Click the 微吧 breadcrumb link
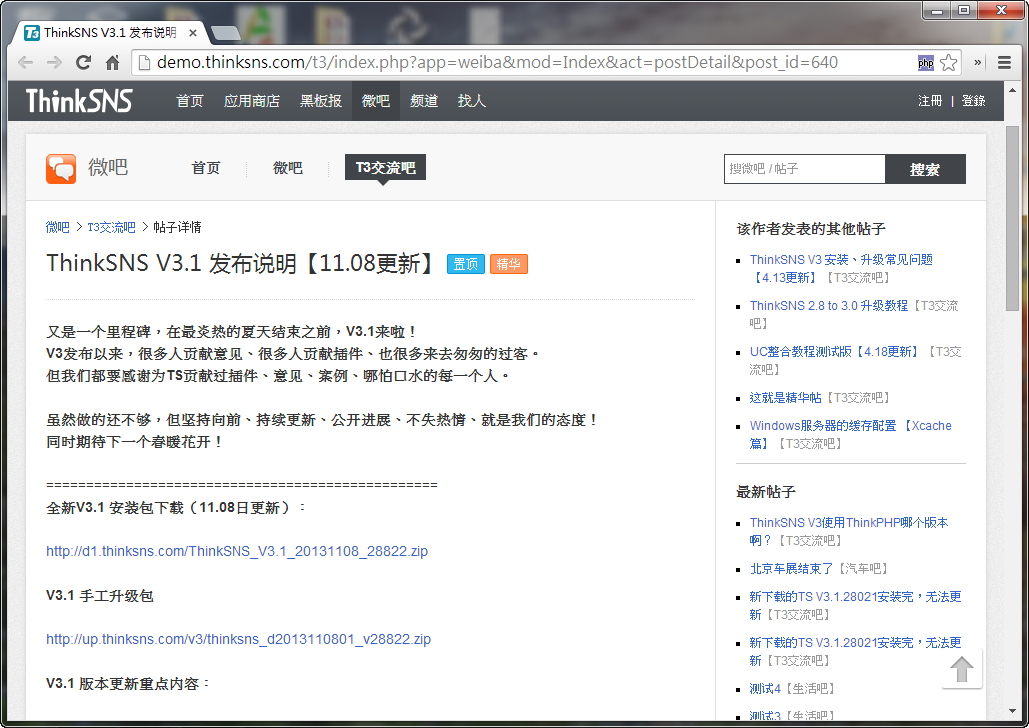 [58, 227]
